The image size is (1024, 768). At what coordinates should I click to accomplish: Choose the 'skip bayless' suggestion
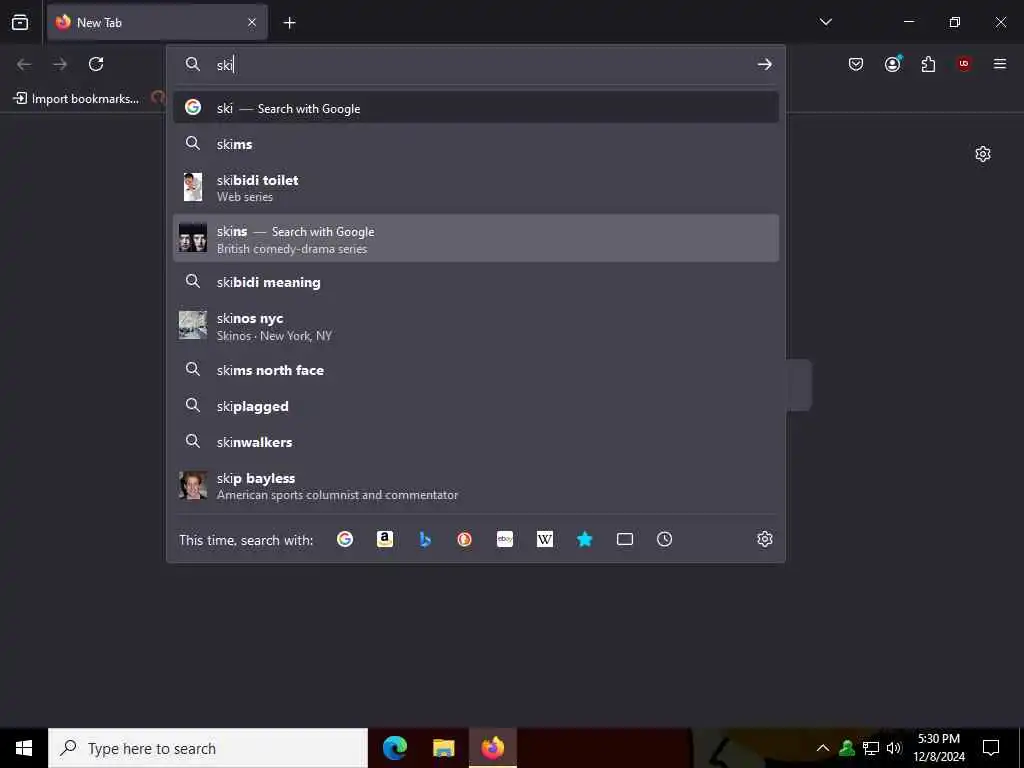(x=475, y=486)
